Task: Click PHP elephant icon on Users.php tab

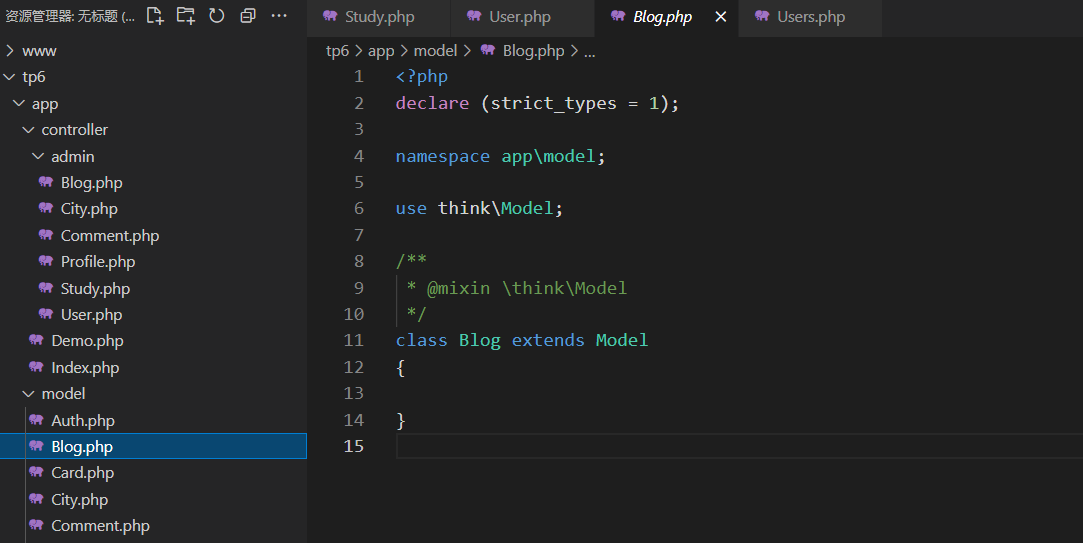Action: tap(762, 16)
